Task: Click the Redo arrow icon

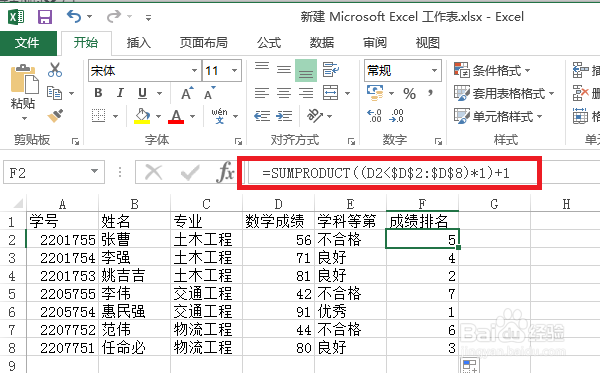Action: [x=114, y=17]
